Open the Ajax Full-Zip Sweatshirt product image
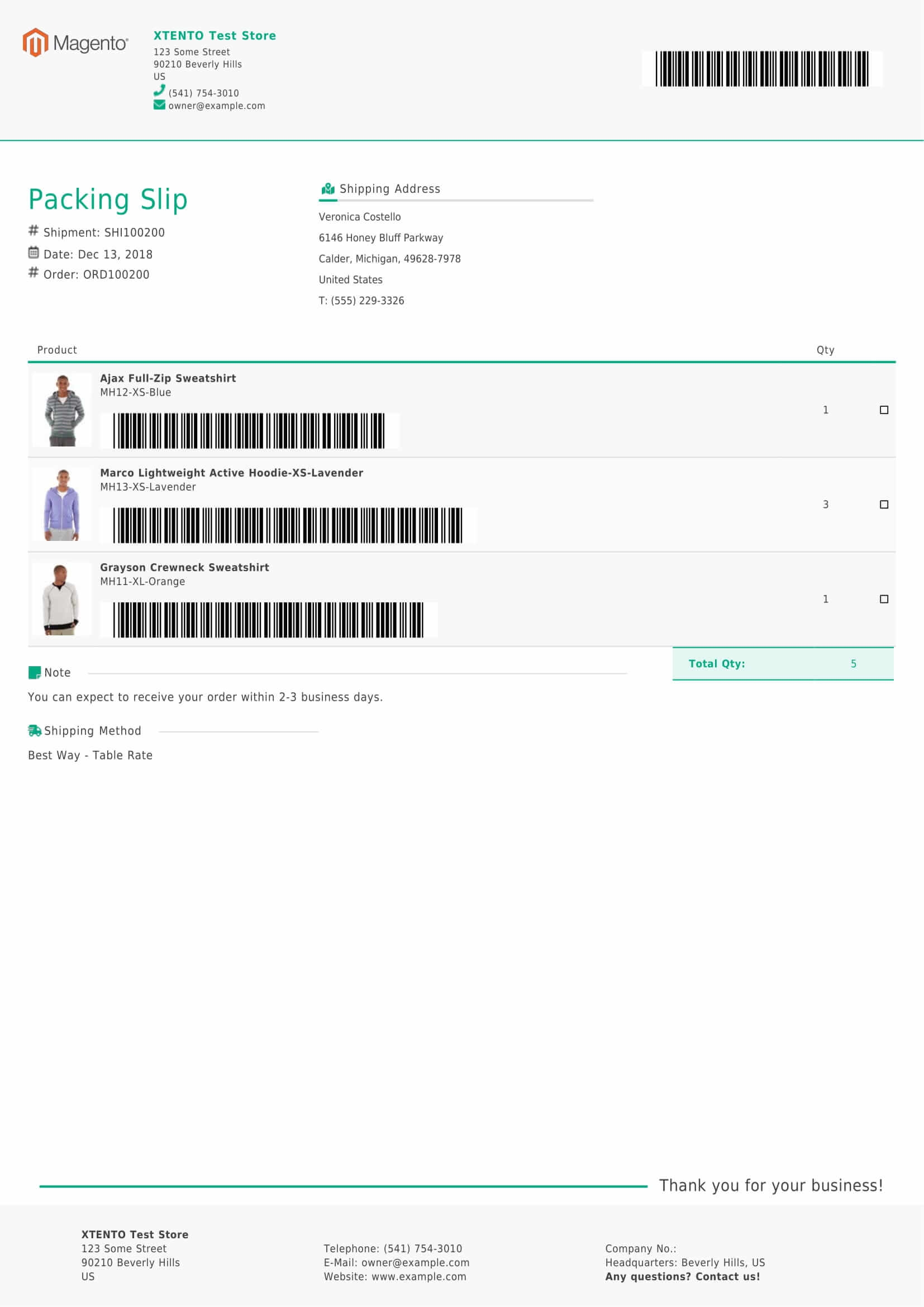The width and height of the screenshot is (924, 1307). (x=62, y=410)
